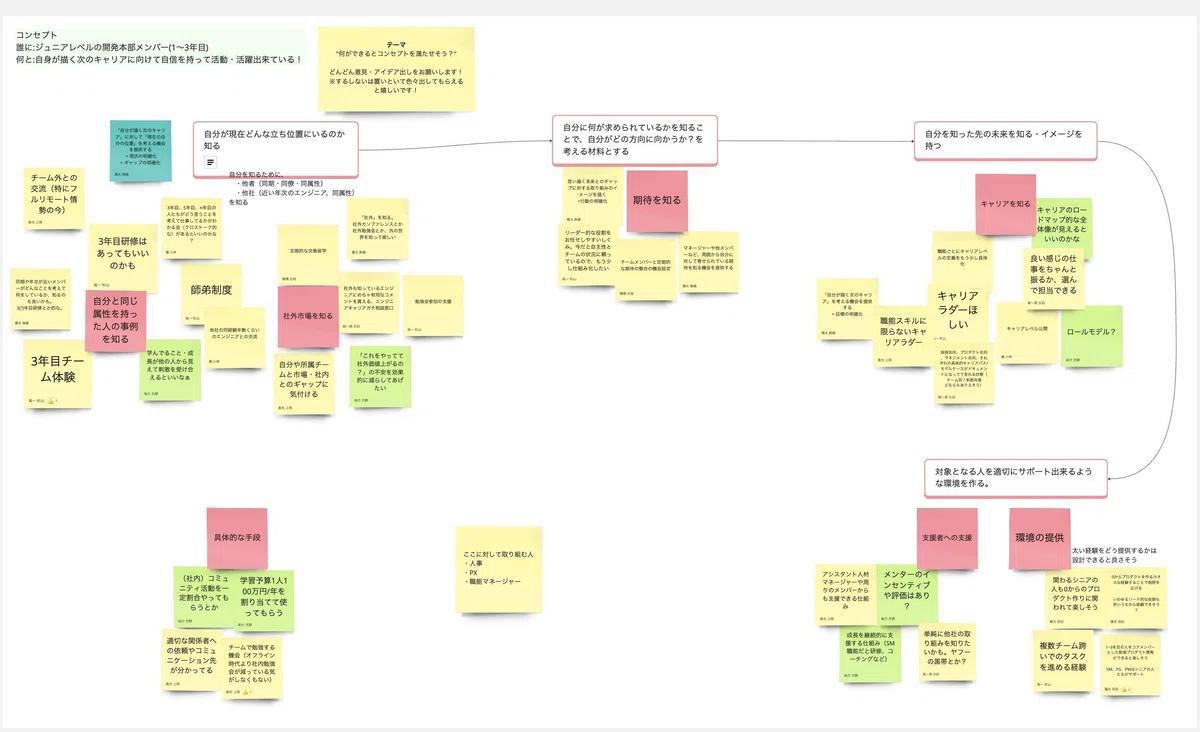
Task: Select the pink 自分と同じ属性を持った人の事例を知る sticky
Action: 117,321
